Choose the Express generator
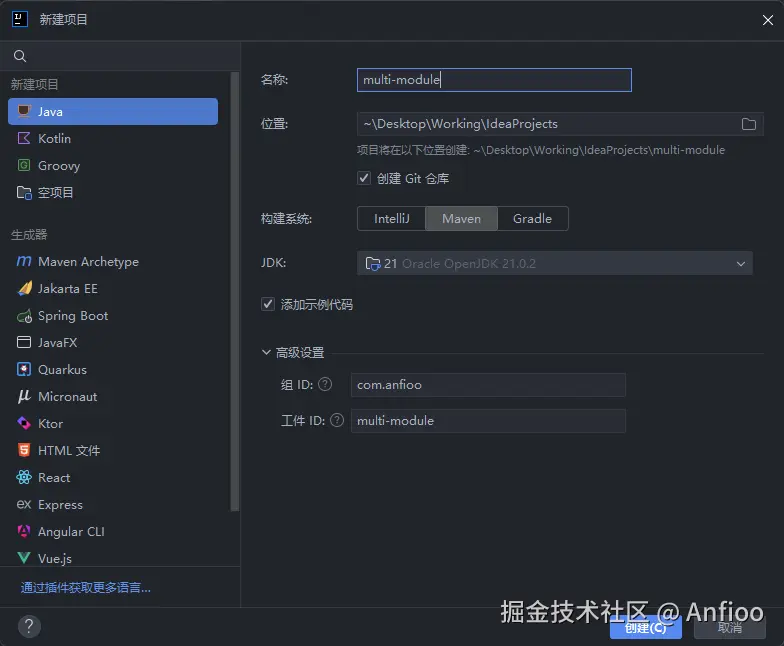Image resolution: width=784 pixels, height=646 pixels. pyautogui.click(x=113, y=504)
